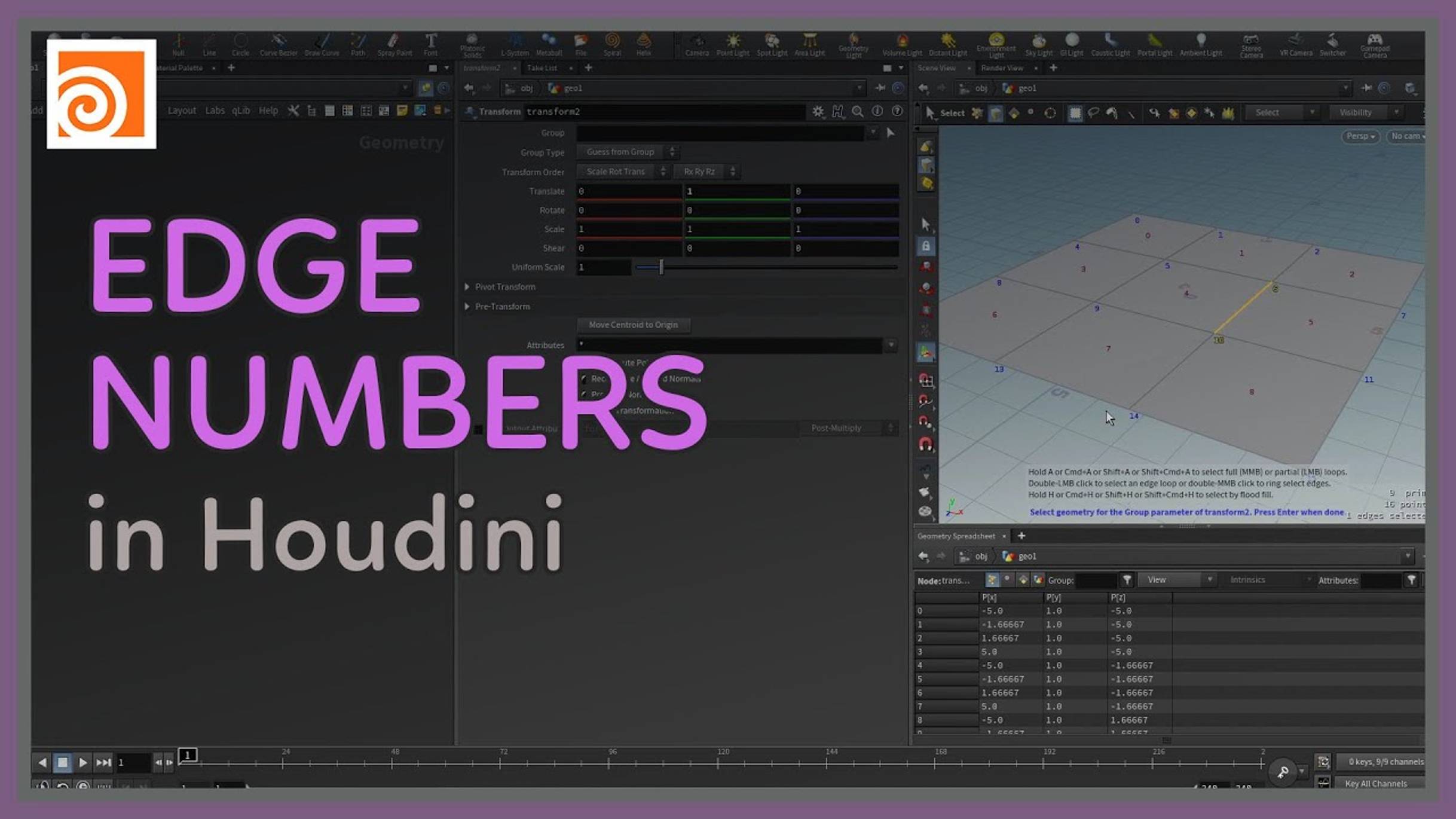Toggle the lock icon in viewport sidebar
The image size is (1456, 819).
pyautogui.click(x=926, y=246)
